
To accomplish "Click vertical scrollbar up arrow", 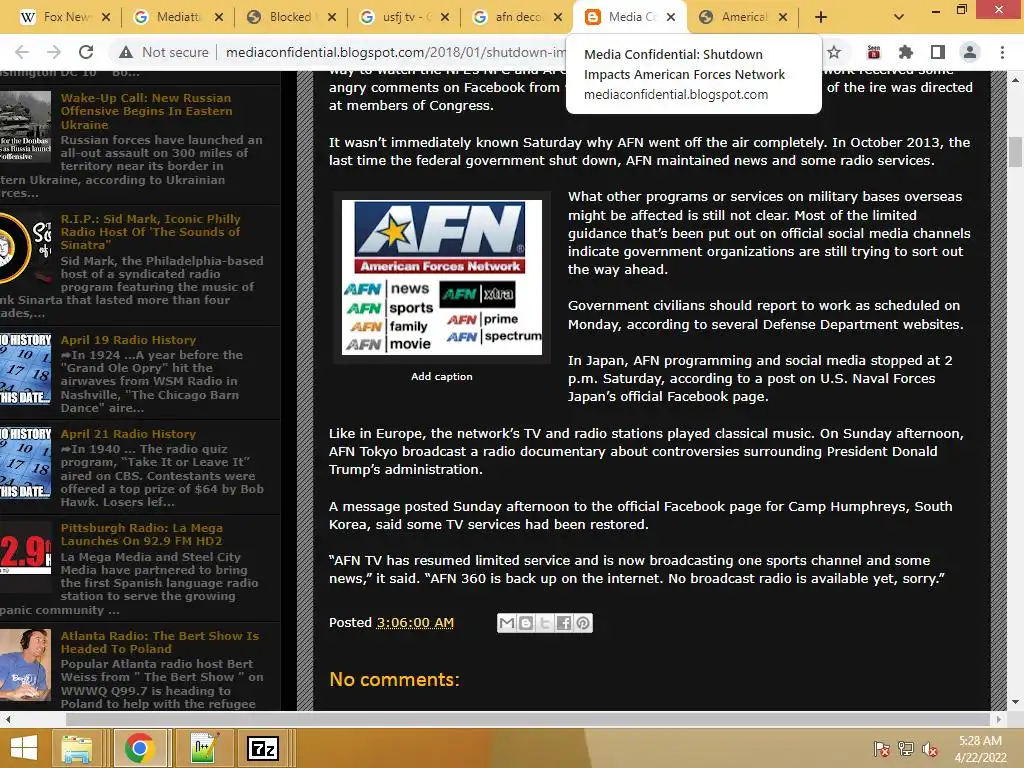I will click(1016, 79).
